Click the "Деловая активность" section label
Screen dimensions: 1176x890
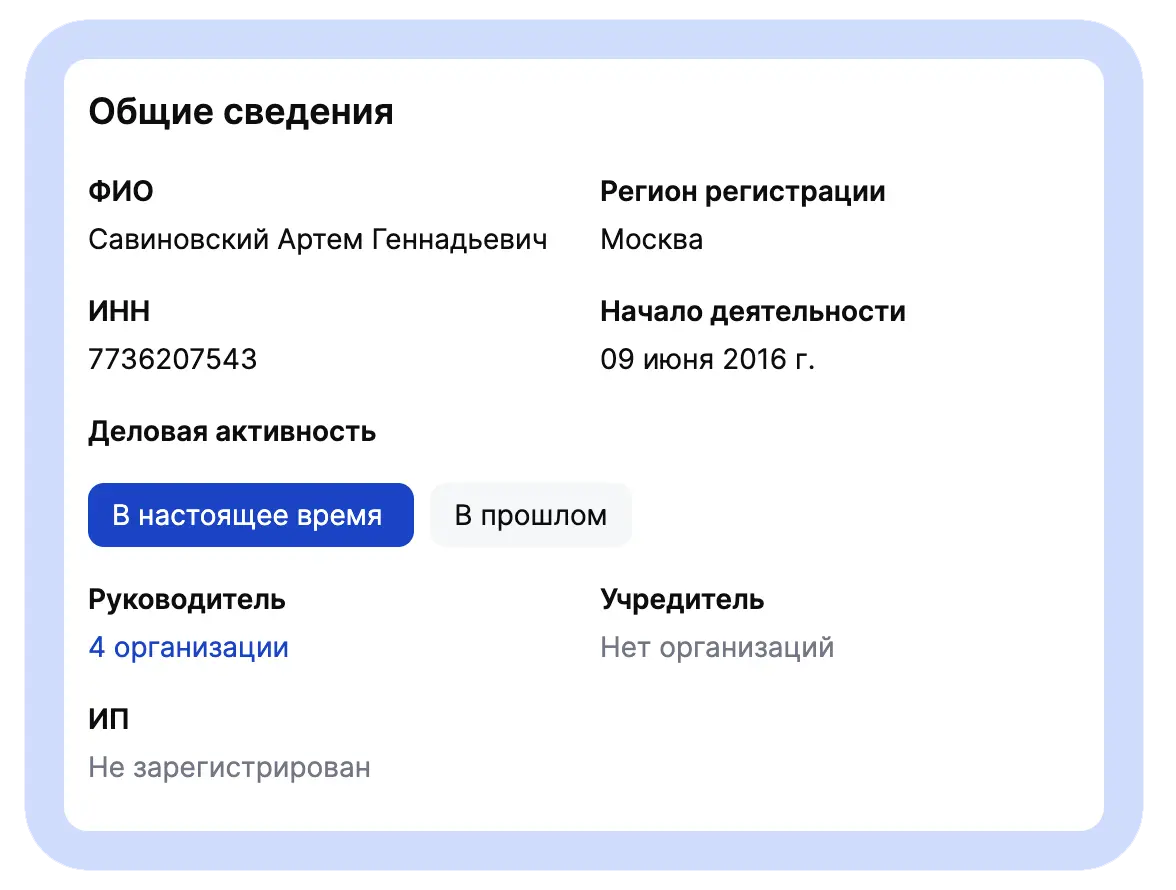232,432
